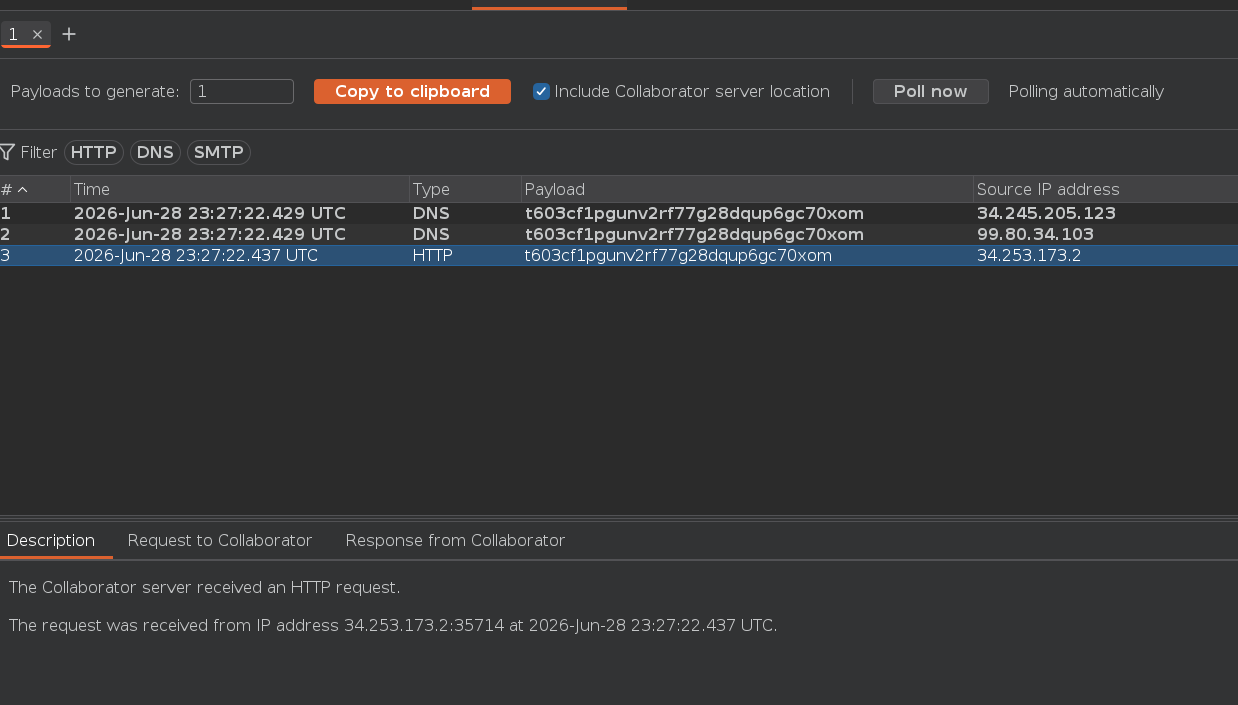Sort by the Payload column header
The height and width of the screenshot is (705, 1238).
pyautogui.click(x=747, y=189)
